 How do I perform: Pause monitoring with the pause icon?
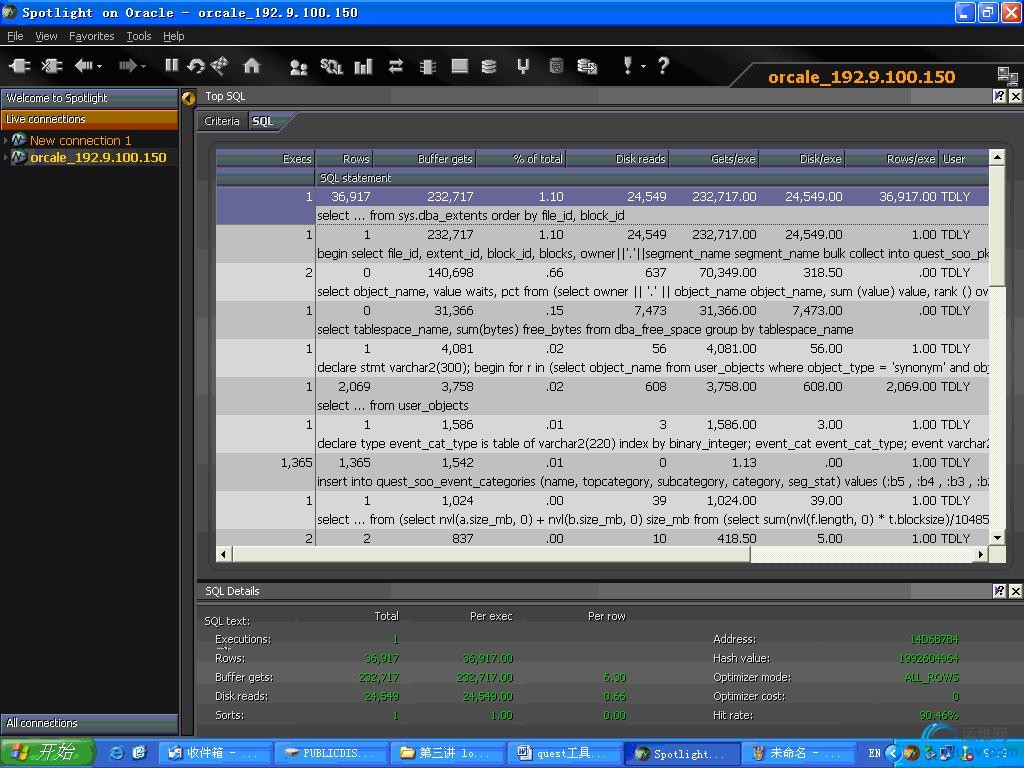(x=172, y=65)
